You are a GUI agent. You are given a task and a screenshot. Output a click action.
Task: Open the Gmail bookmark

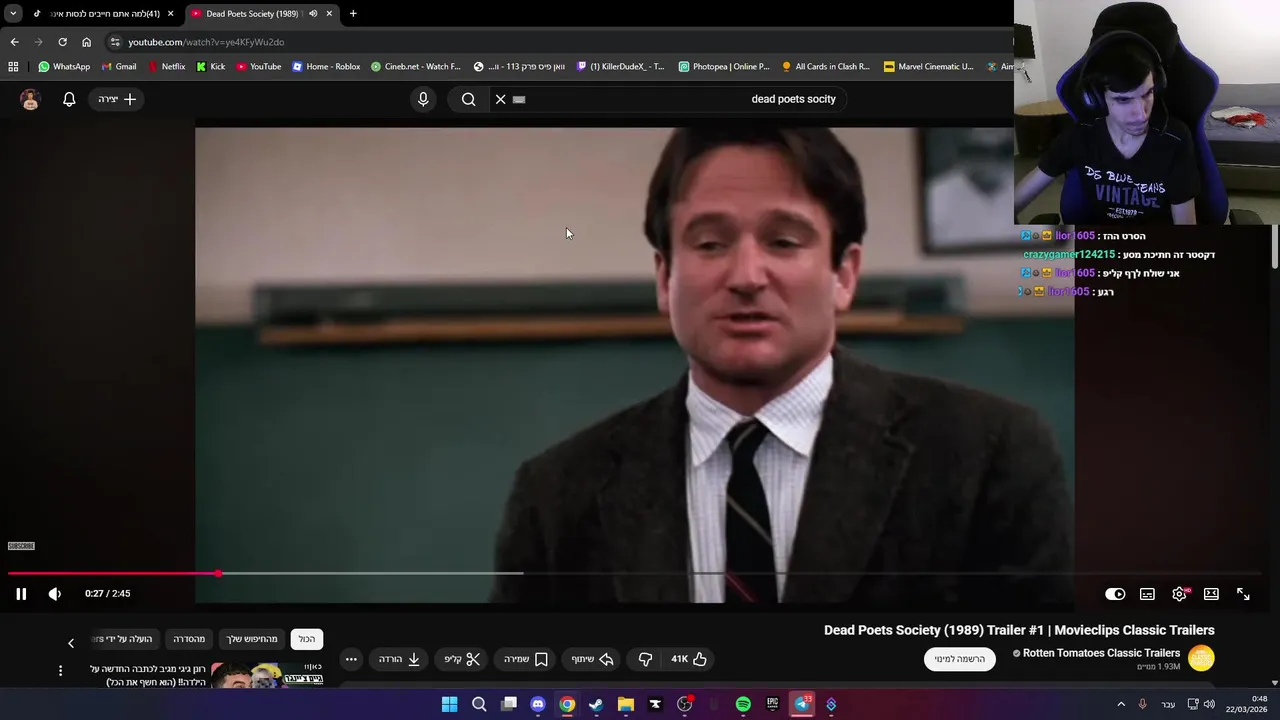[x=119, y=67]
